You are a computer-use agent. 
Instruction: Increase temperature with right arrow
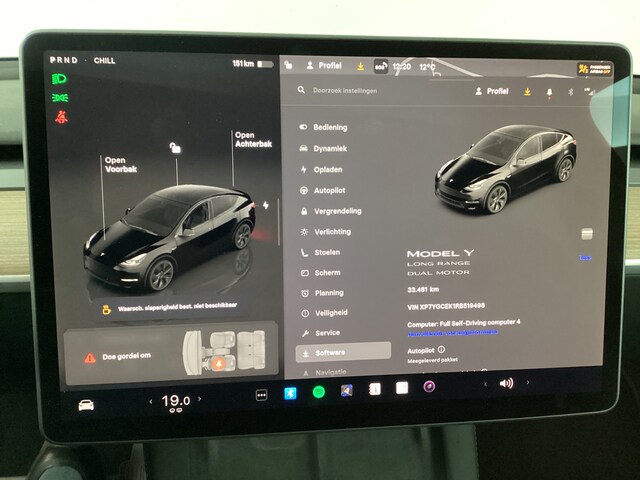tap(201, 401)
